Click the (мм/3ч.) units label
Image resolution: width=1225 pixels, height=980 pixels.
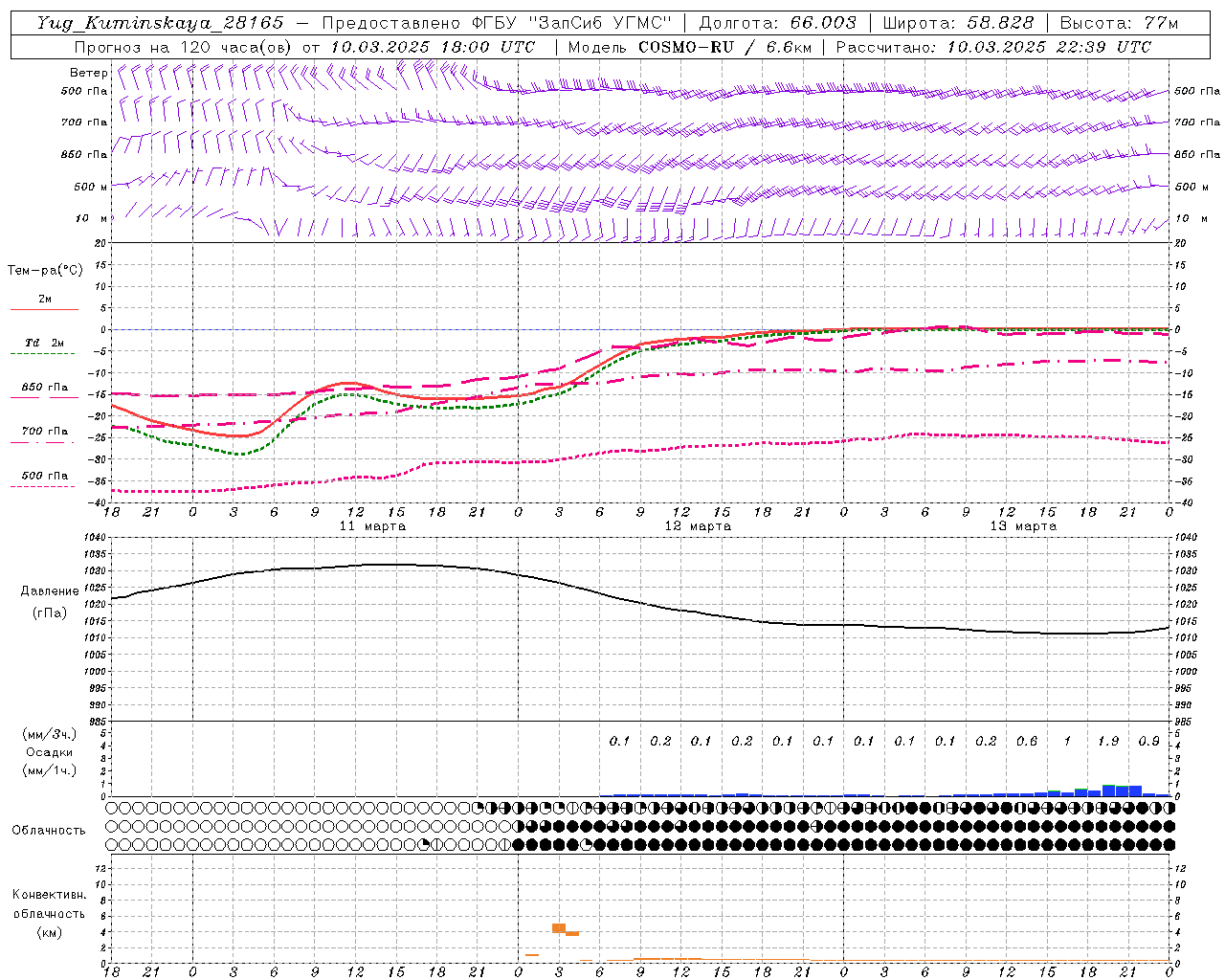click(x=50, y=734)
